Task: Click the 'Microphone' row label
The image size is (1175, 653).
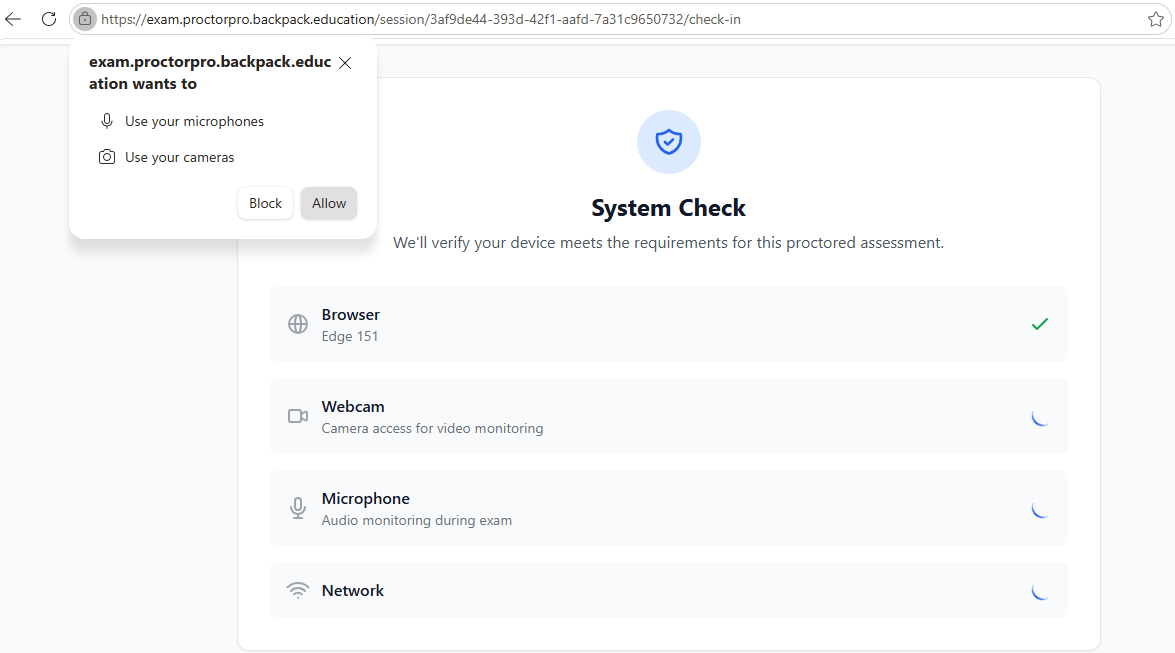Action: (366, 499)
